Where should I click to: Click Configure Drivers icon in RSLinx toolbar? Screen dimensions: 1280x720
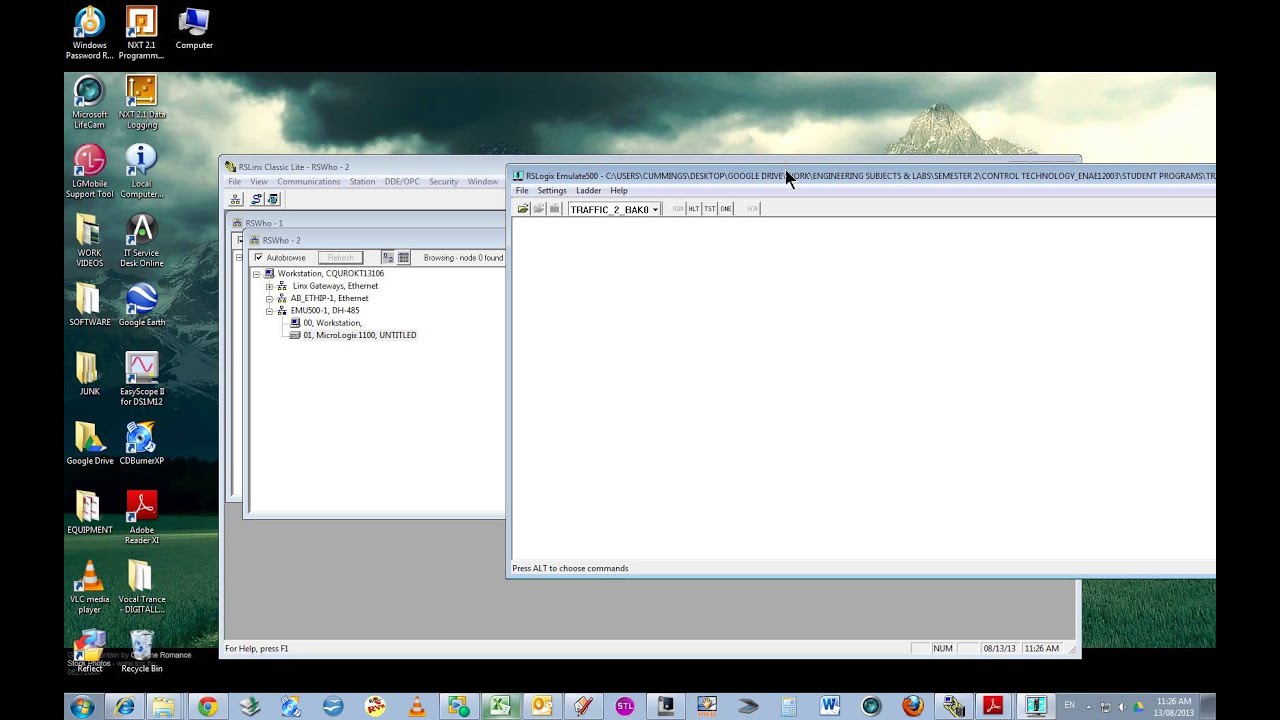click(x=257, y=199)
